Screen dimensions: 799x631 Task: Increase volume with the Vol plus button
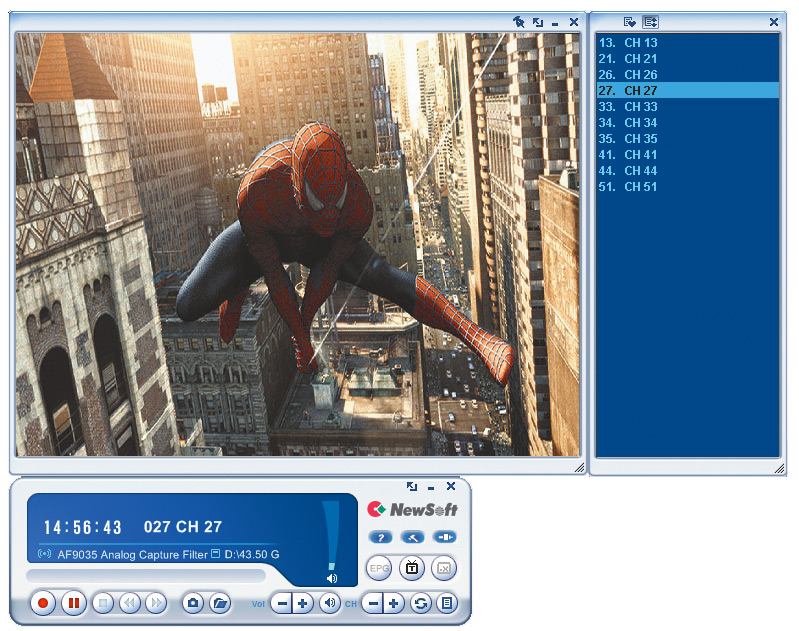(x=303, y=603)
